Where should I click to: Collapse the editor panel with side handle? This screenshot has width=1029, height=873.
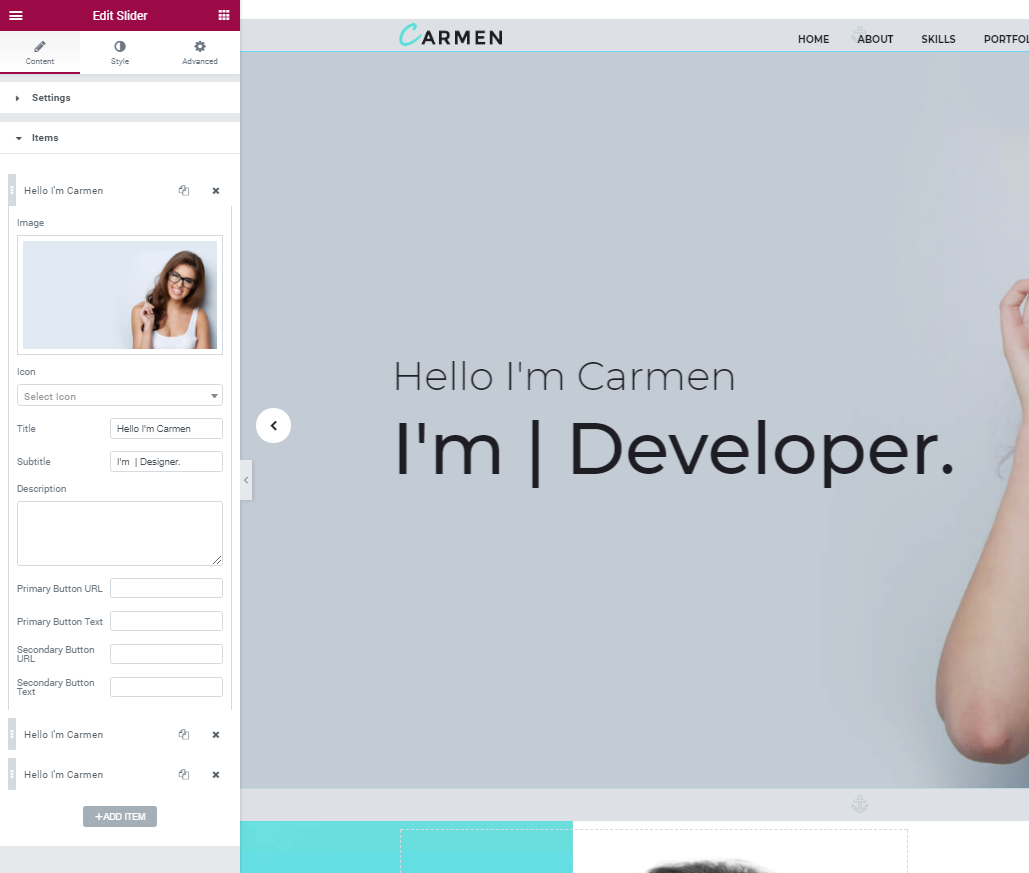click(x=246, y=480)
